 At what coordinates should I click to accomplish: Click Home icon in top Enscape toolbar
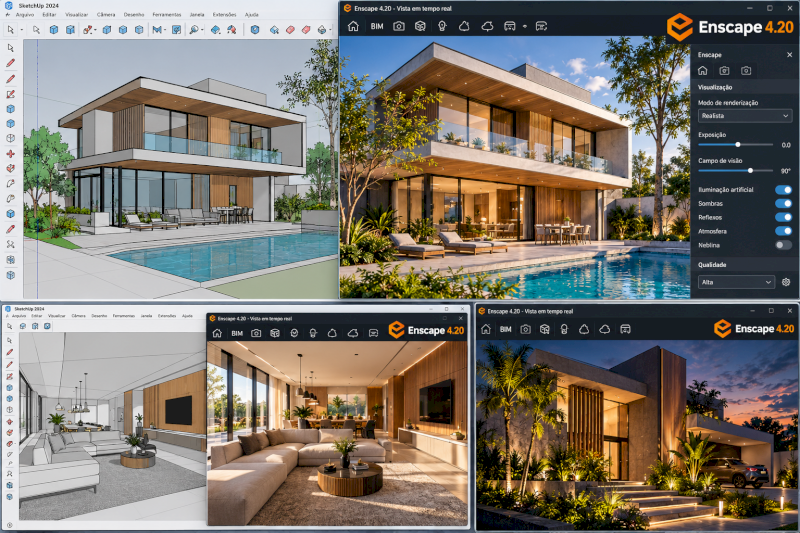click(x=353, y=26)
